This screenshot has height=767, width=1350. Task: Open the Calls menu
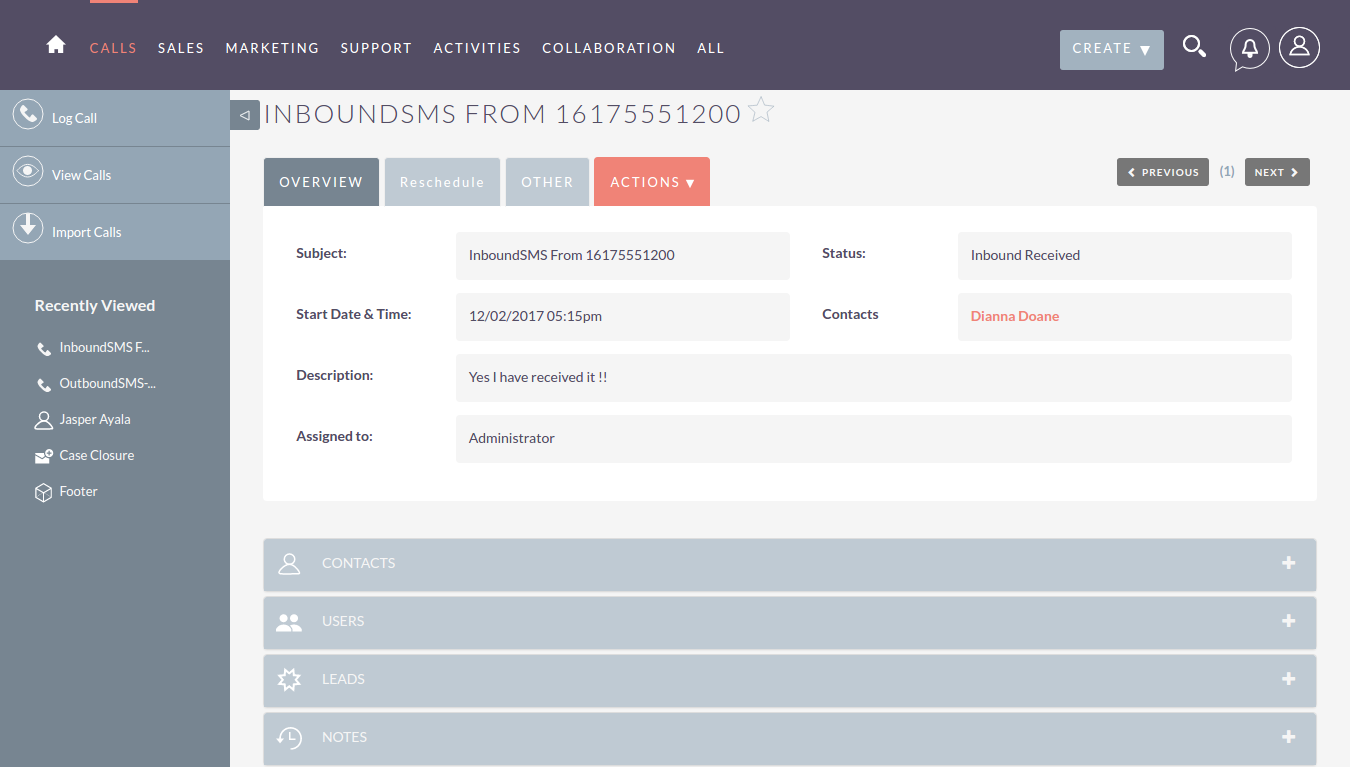pyautogui.click(x=113, y=48)
